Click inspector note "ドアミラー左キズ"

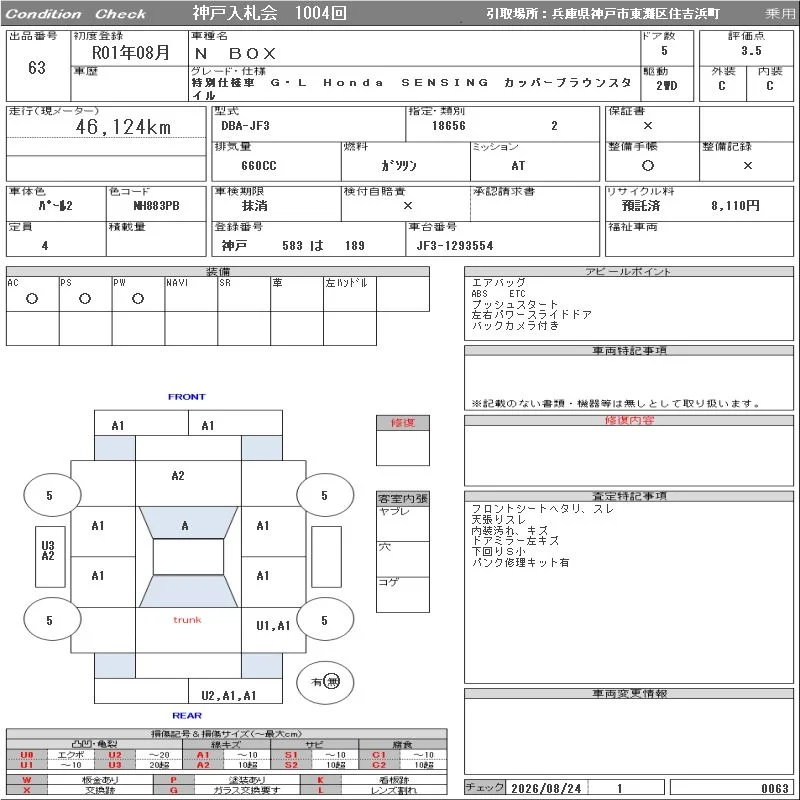[515, 541]
